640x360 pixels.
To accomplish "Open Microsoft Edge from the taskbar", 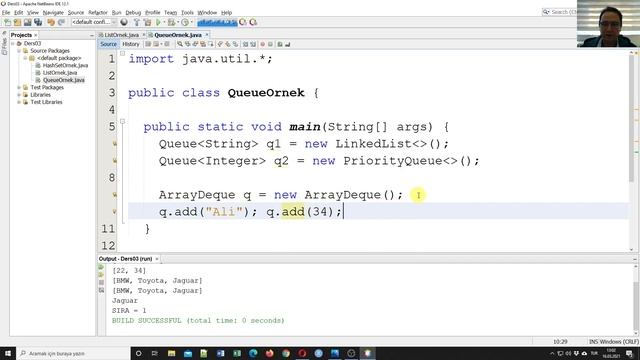I will [253, 353].
